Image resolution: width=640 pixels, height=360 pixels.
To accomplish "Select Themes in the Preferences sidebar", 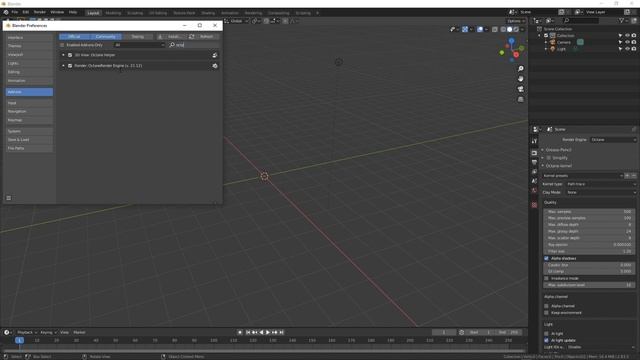I will 29,46.
